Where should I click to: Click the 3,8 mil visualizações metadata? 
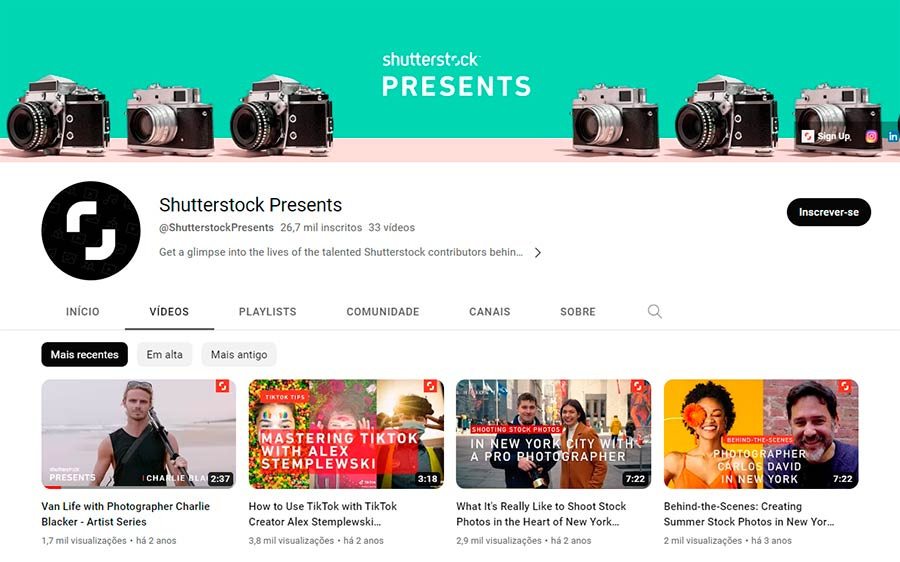[291, 540]
